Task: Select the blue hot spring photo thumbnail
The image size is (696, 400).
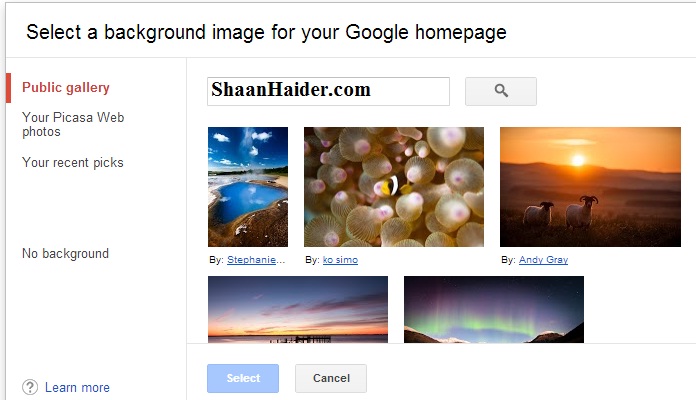Action: point(248,187)
